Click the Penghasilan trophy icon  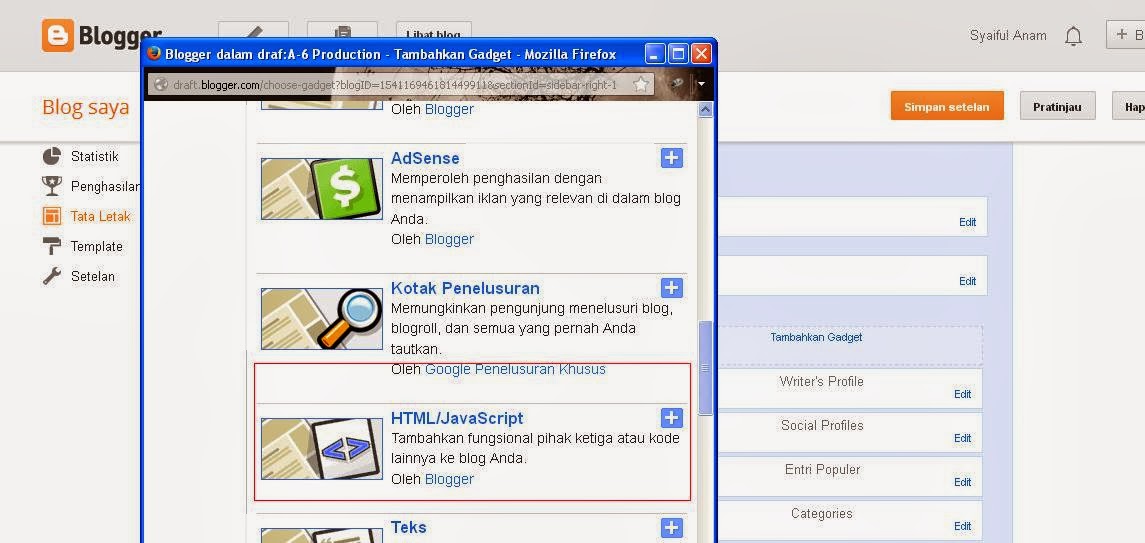point(52,186)
